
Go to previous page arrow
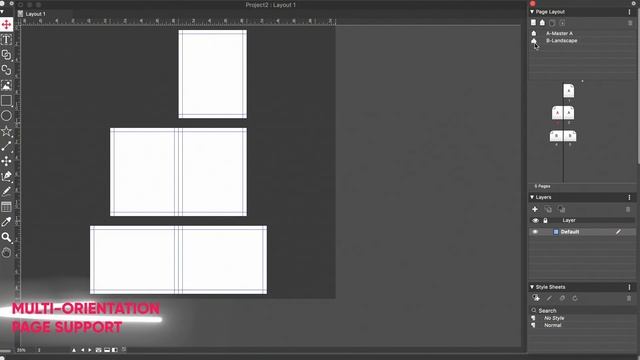tap(82, 350)
